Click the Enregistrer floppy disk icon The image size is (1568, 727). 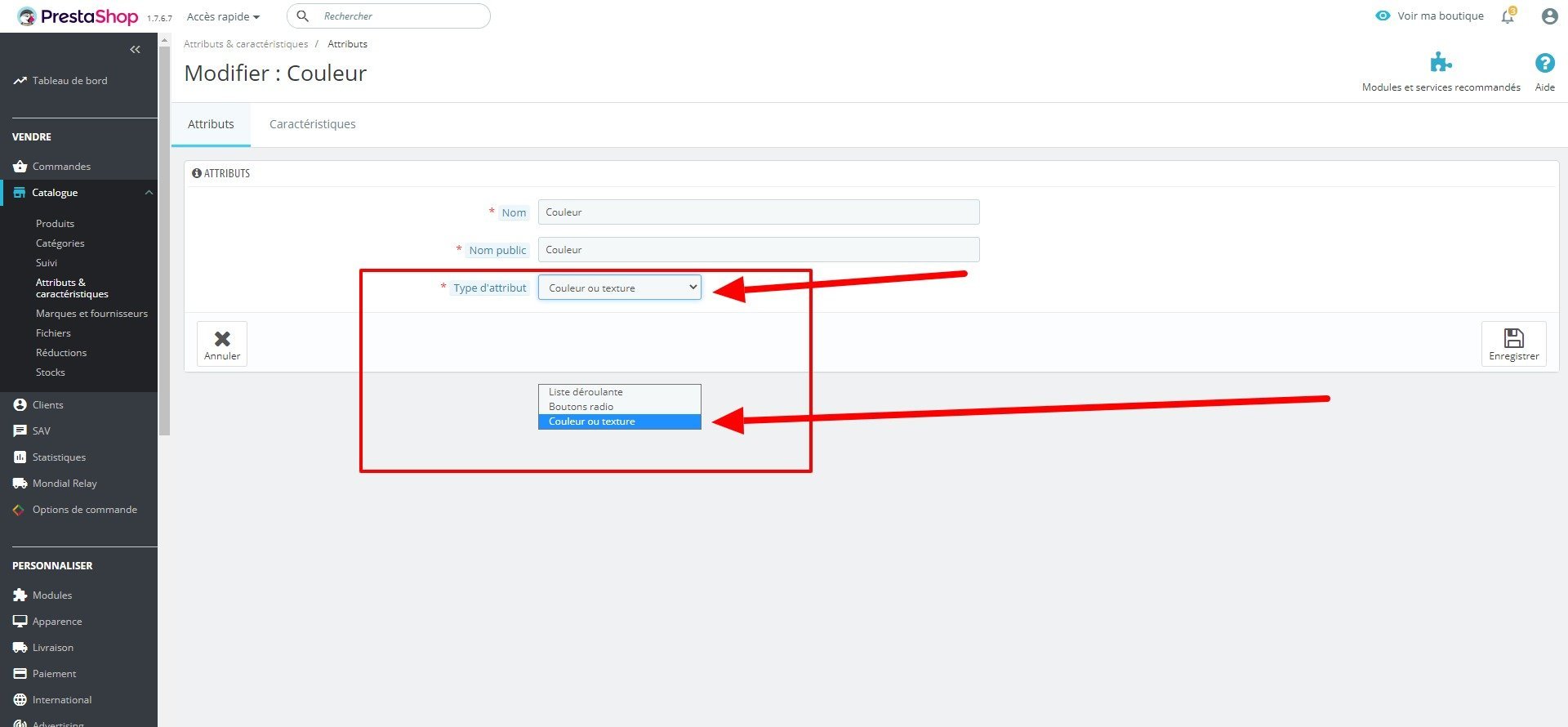coord(1513,338)
